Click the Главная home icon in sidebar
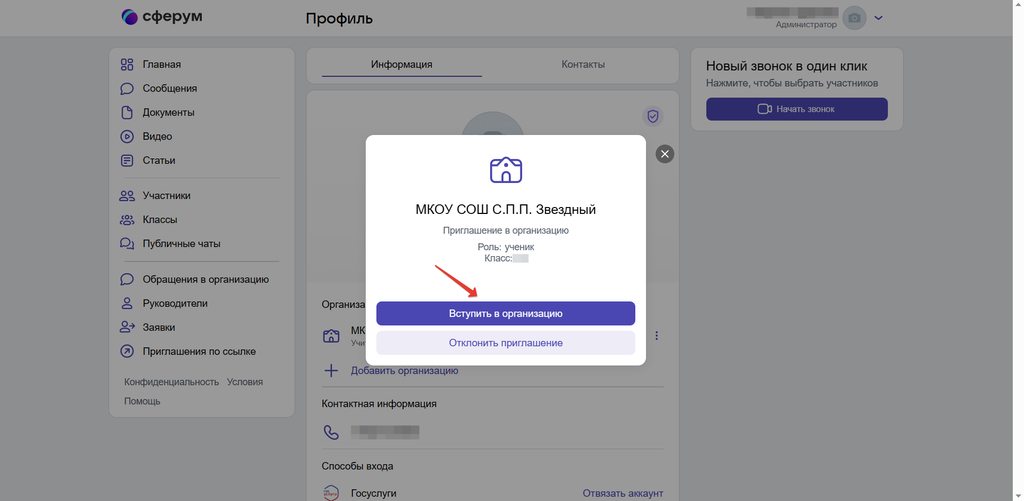 tap(127, 64)
